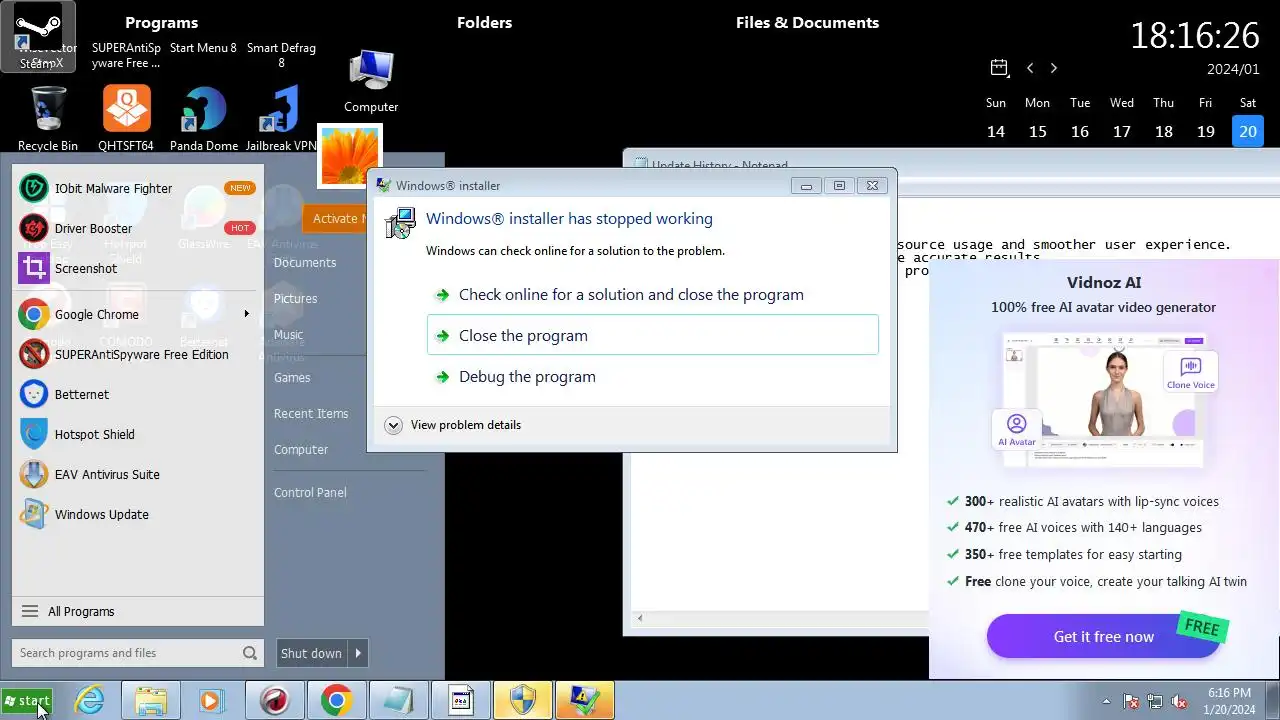Expand the All Programs list
Screen dimensions: 1280x720
point(138,611)
